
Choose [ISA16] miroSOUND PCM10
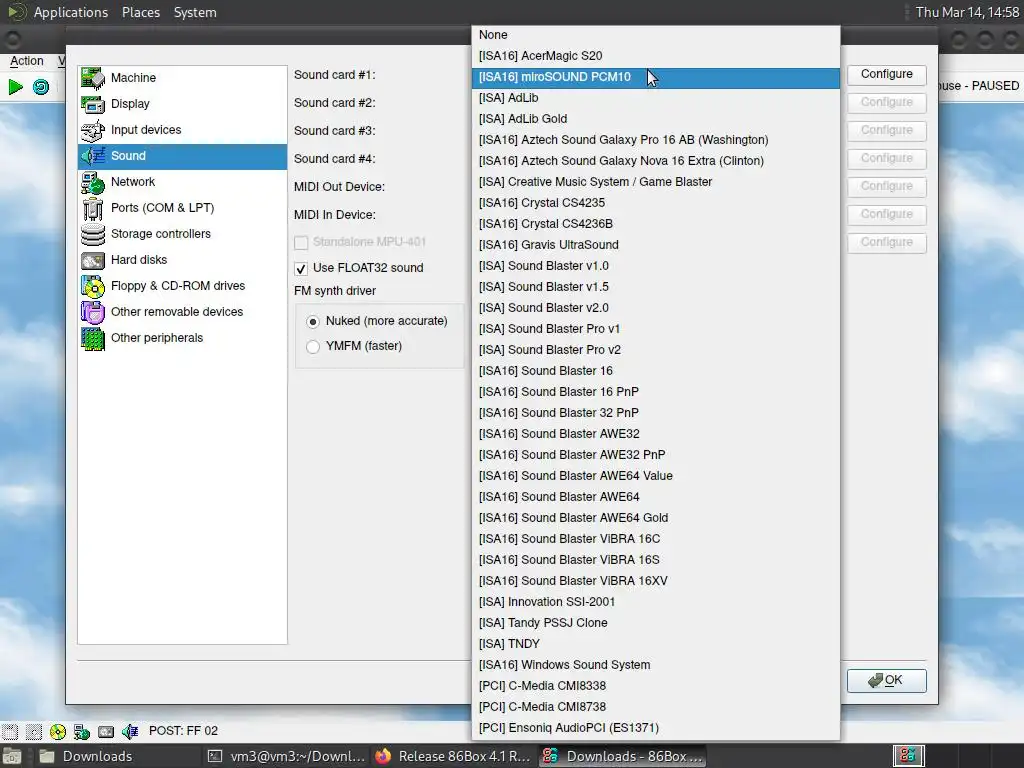pyautogui.click(x=656, y=77)
